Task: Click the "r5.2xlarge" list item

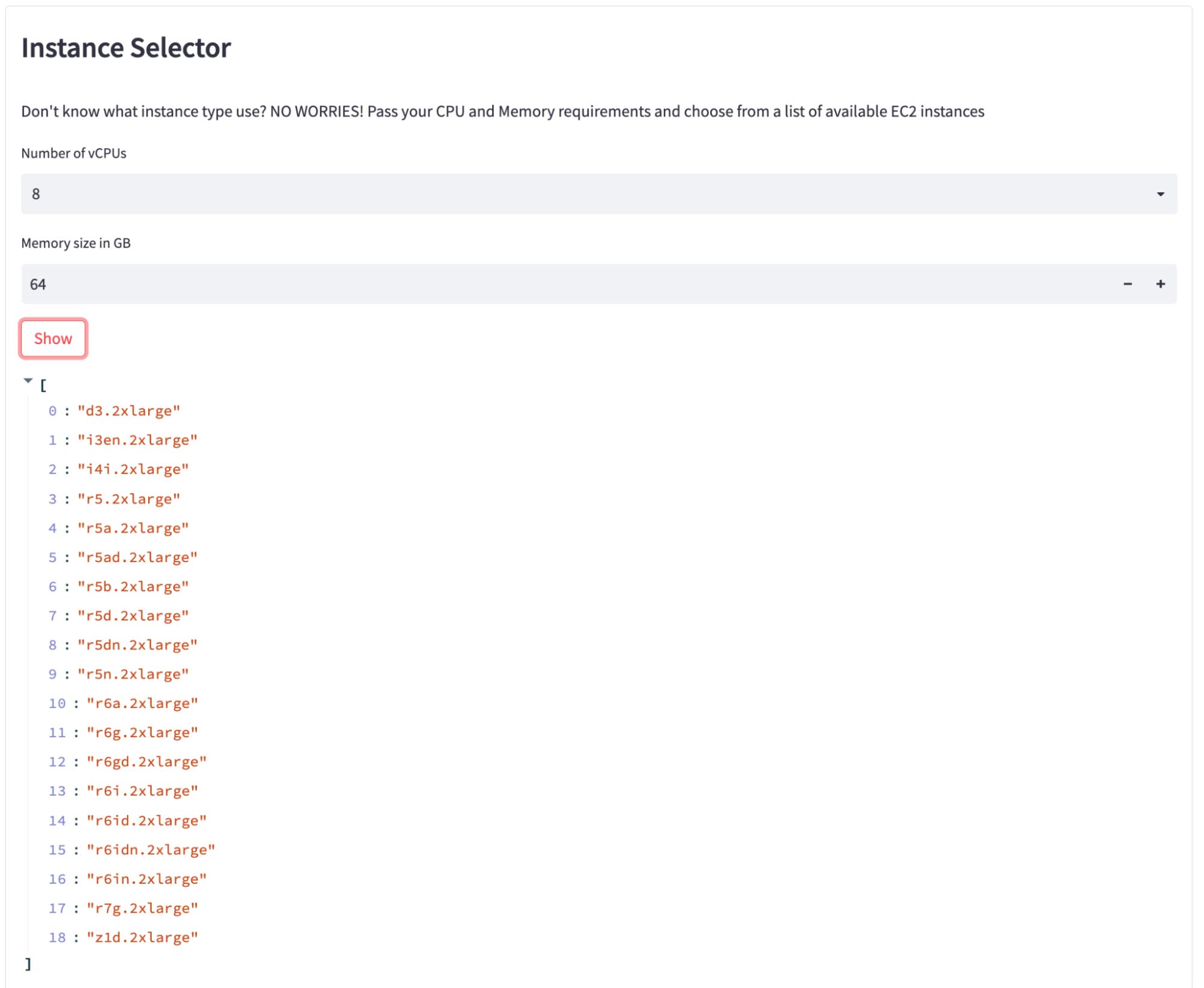Action: click(129, 499)
